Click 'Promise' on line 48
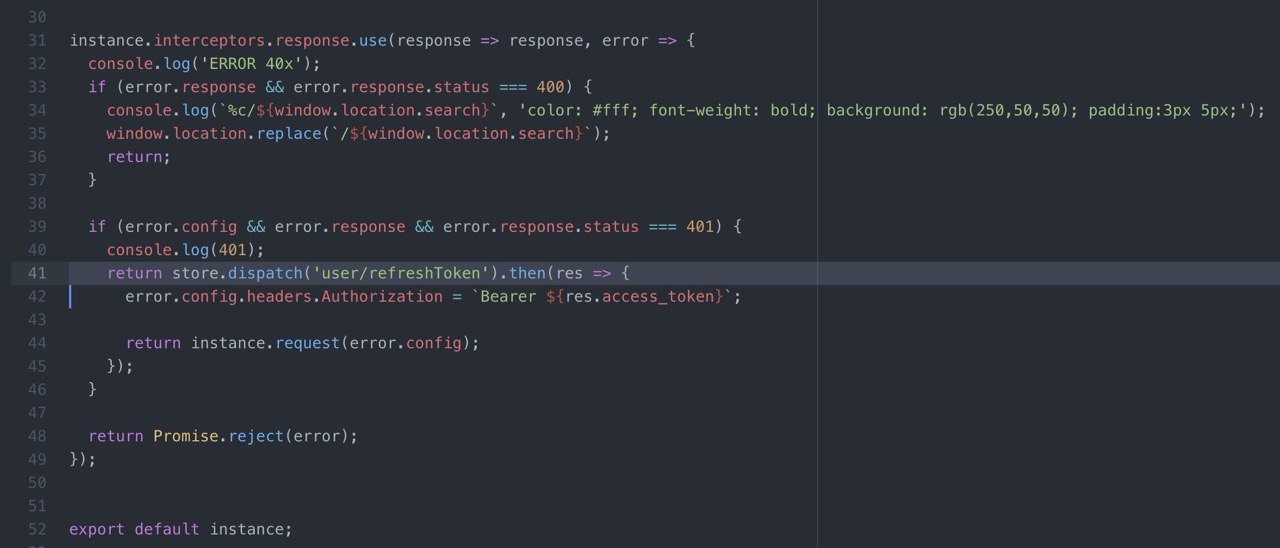The width and height of the screenshot is (1280, 548). 186,436
